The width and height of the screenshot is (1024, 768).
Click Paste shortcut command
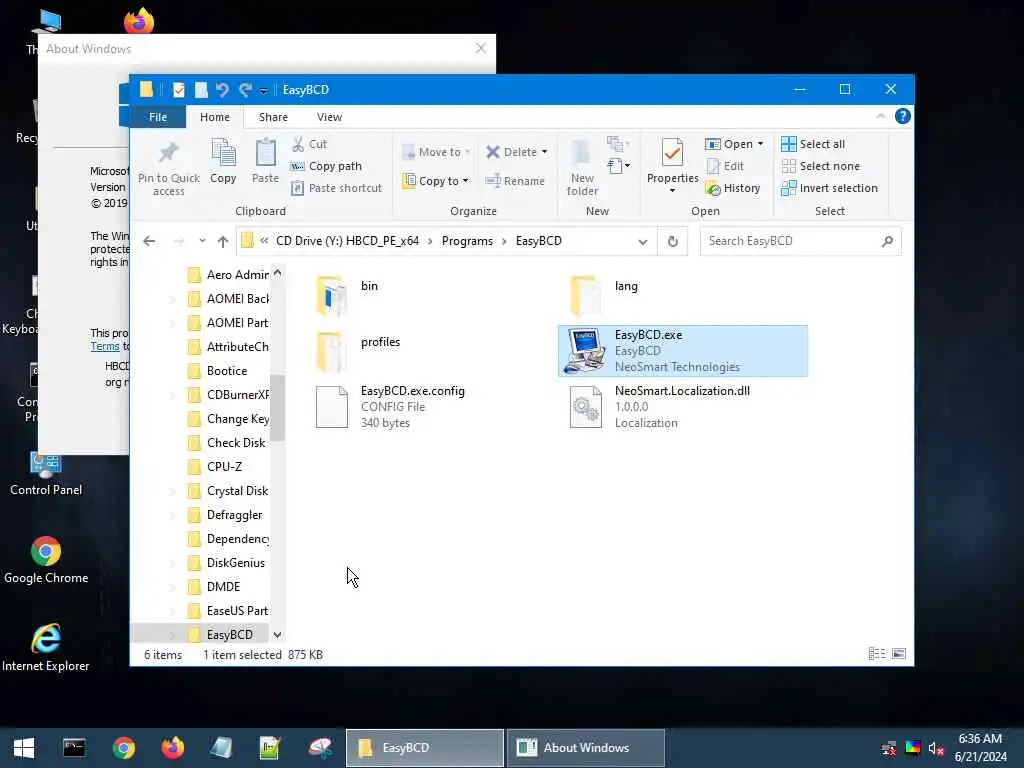[336, 188]
